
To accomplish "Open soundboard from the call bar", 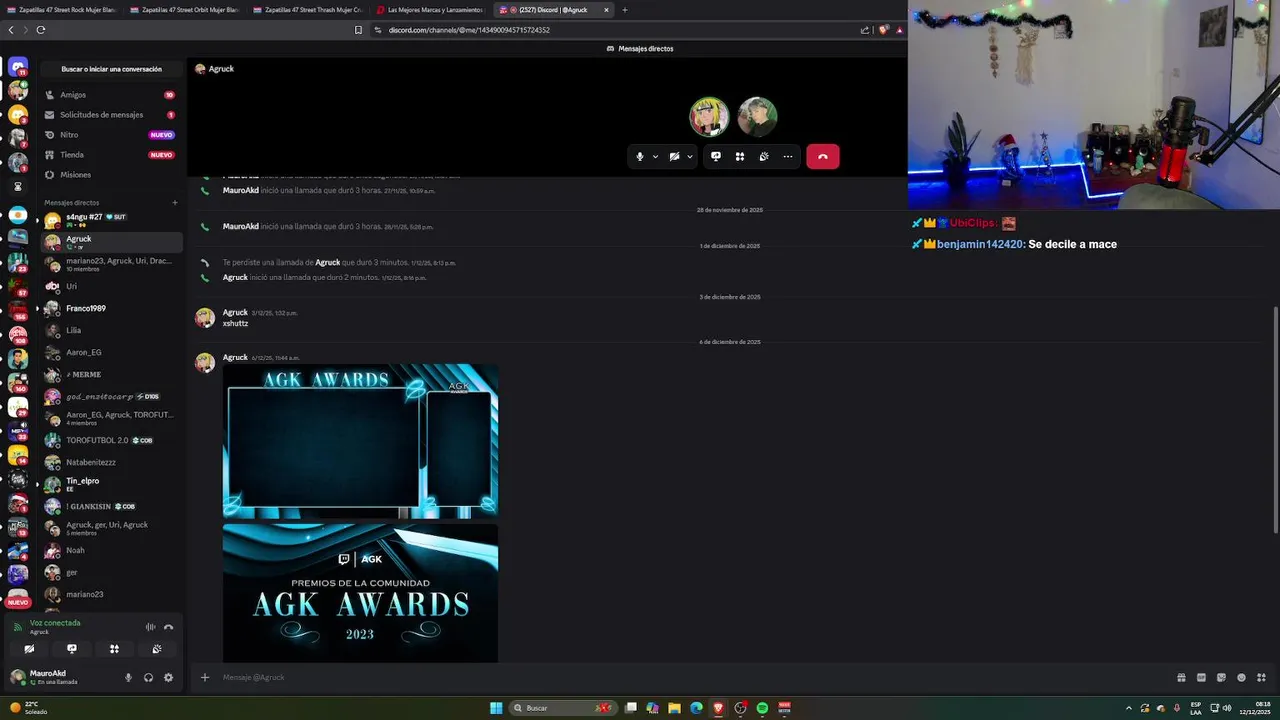I will point(764,156).
